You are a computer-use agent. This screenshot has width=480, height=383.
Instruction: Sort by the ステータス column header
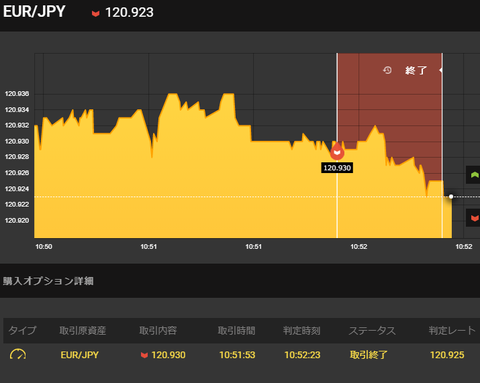point(372,331)
